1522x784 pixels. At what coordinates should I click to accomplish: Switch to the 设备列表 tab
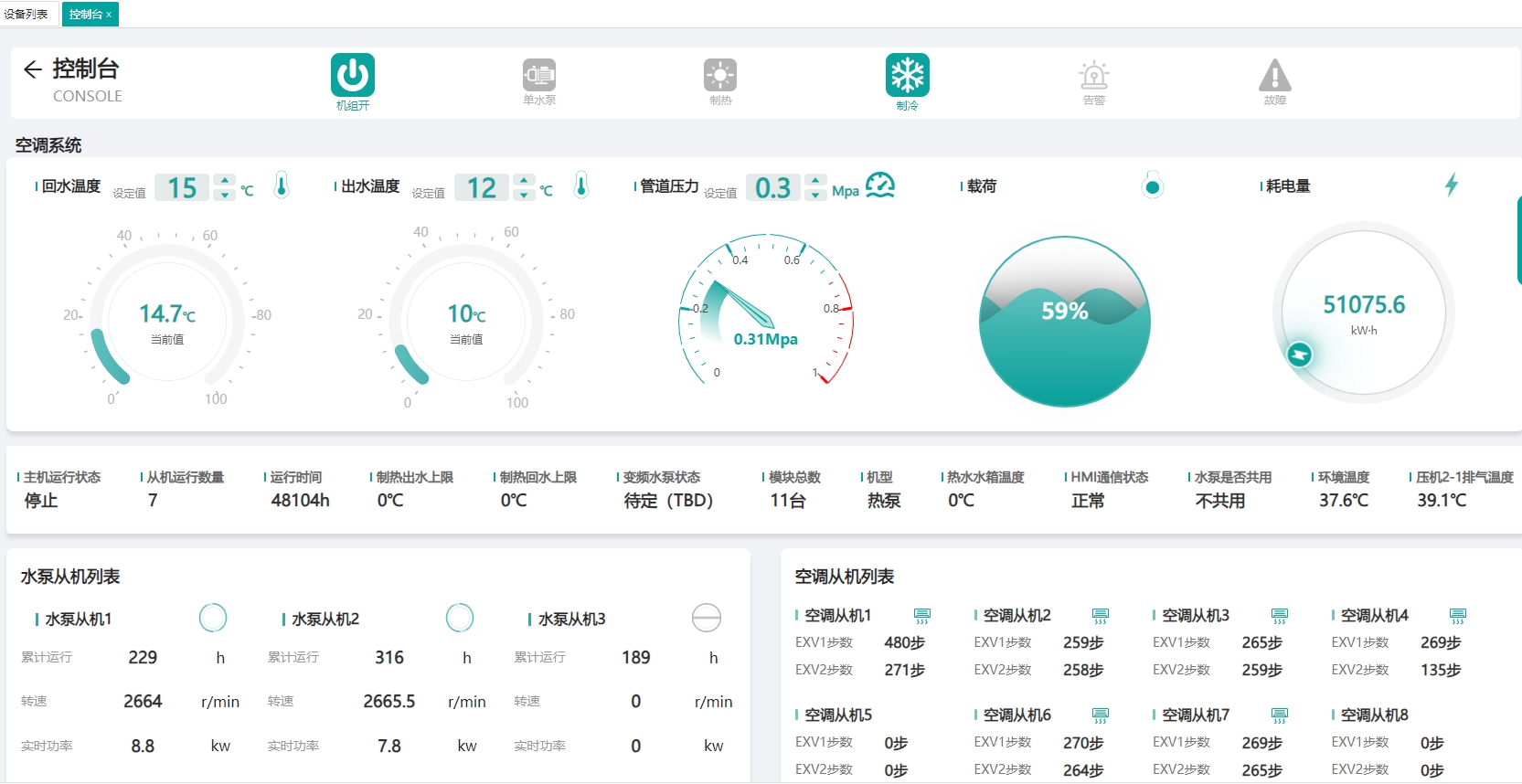(27, 14)
